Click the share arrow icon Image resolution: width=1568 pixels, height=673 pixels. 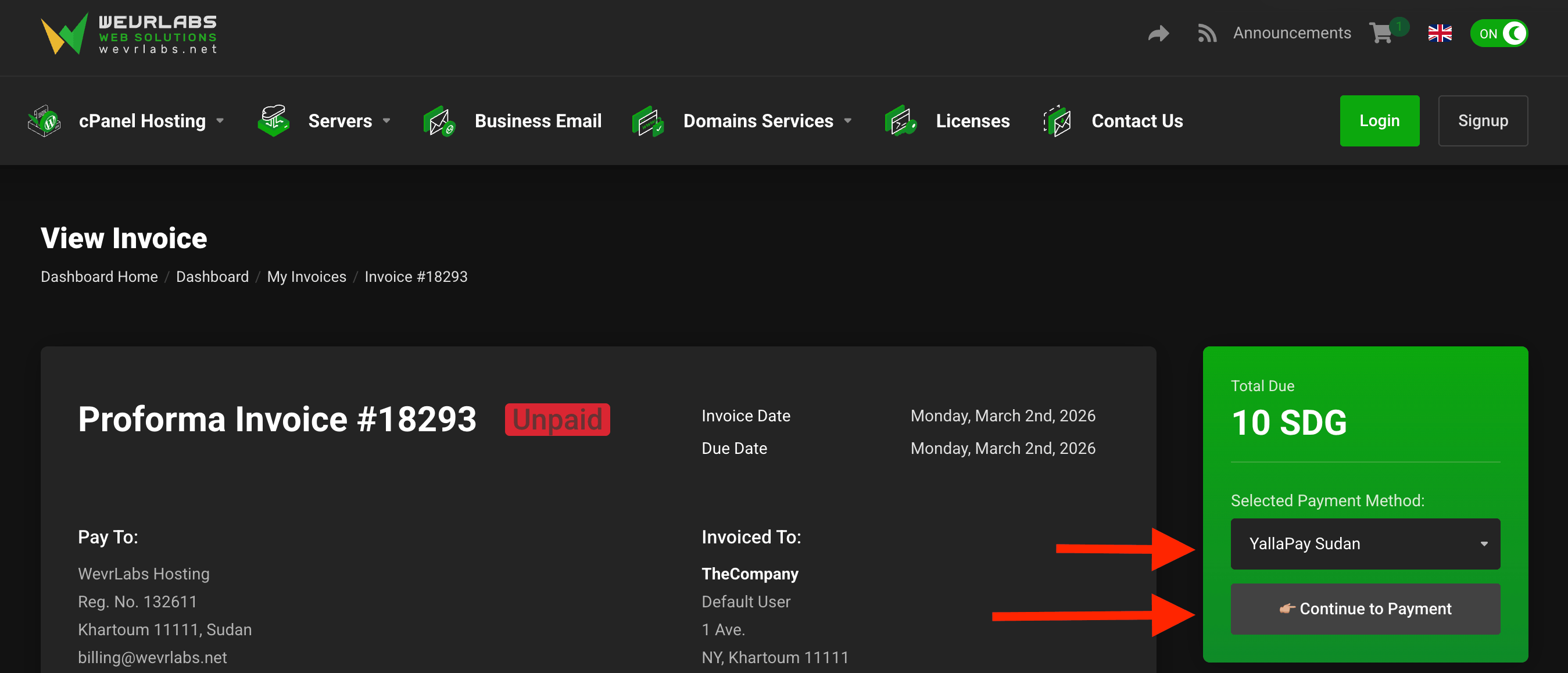1158,34
